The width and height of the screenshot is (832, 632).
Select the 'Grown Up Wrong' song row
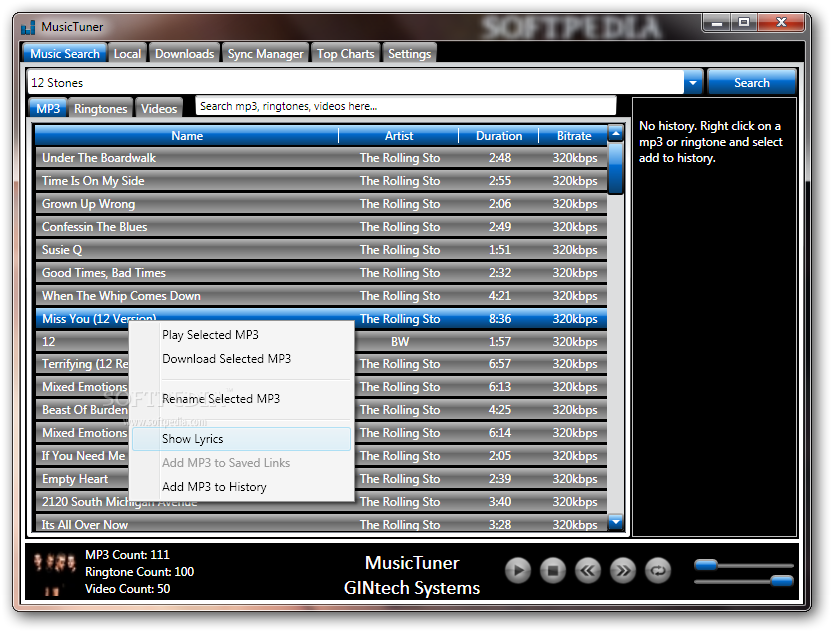(322, 204)
